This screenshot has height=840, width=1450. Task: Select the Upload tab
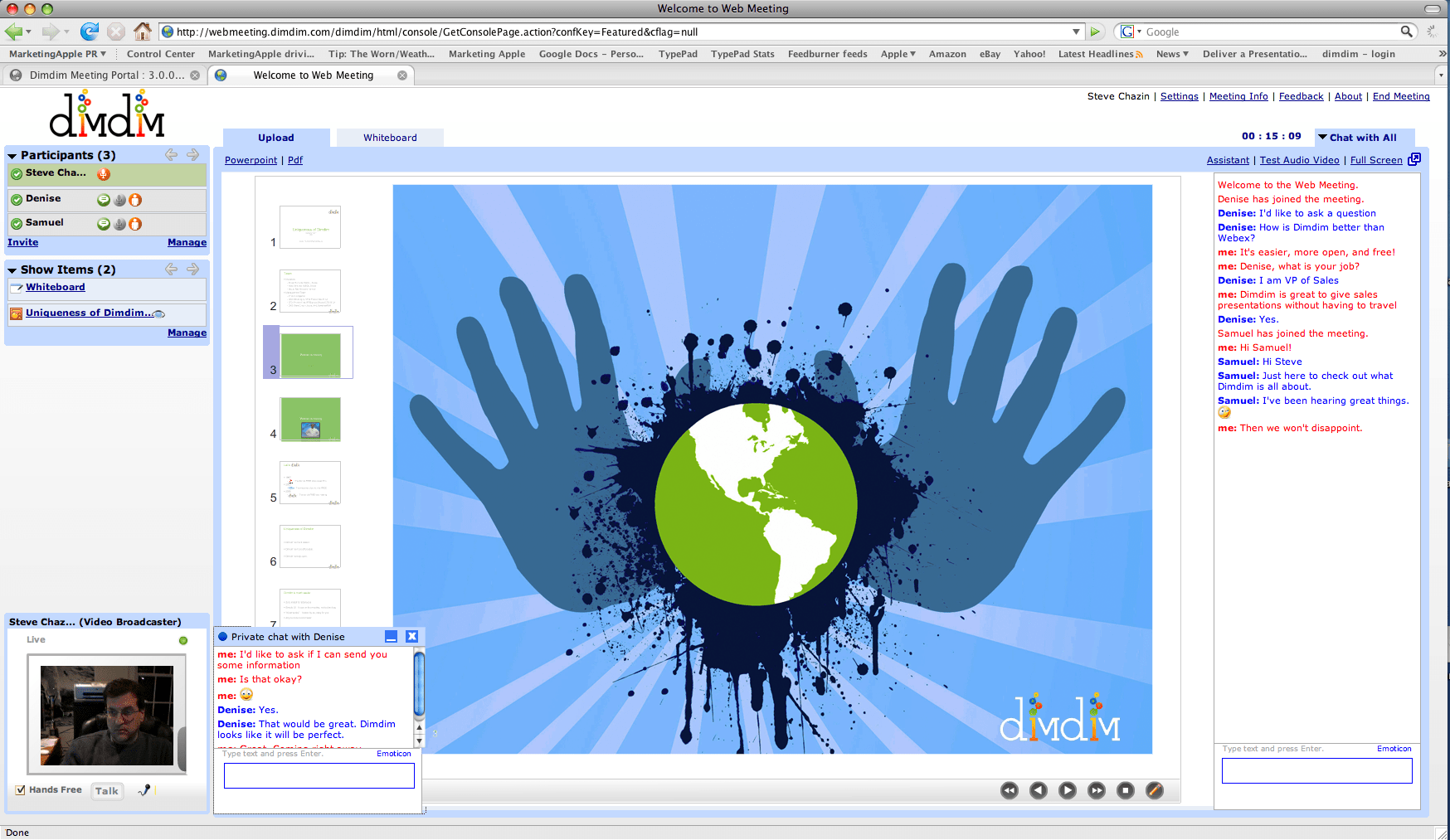(x=275, y=137)
